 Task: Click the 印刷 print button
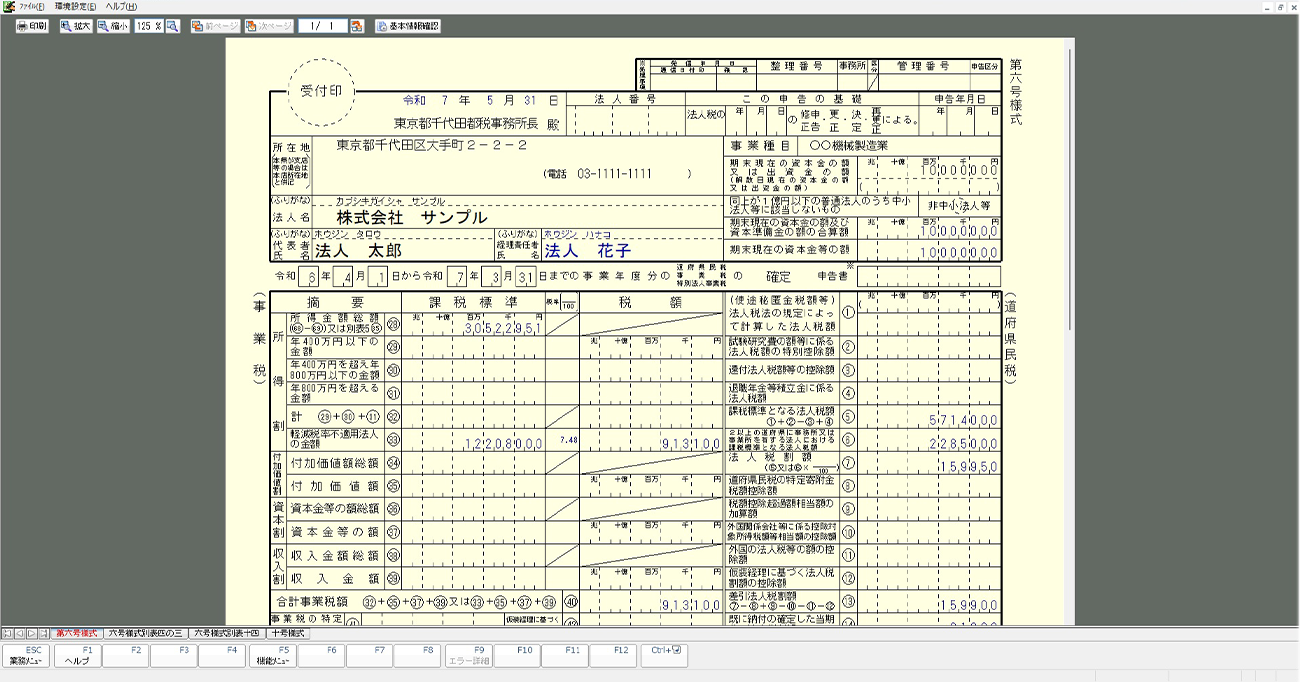32,26
